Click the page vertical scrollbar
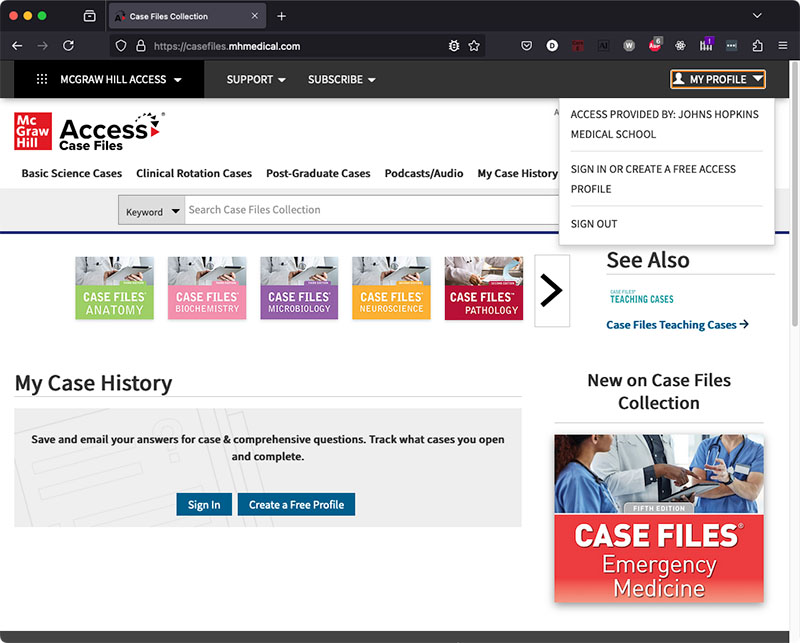 coord(794,193)
